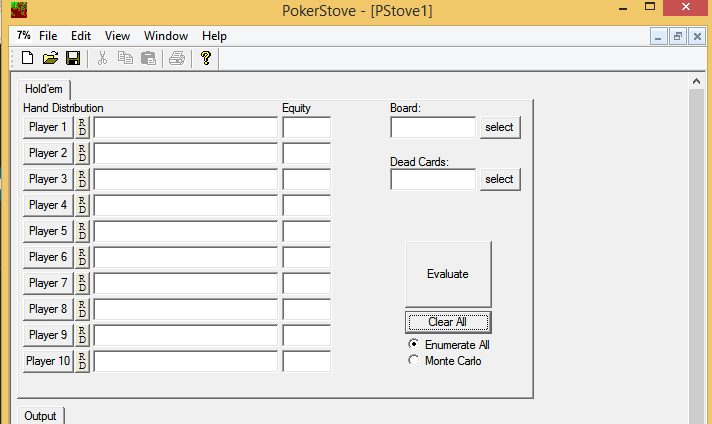Click the Clear All button
This screenshot has height=424, width=712.
[x=447, y=322]
